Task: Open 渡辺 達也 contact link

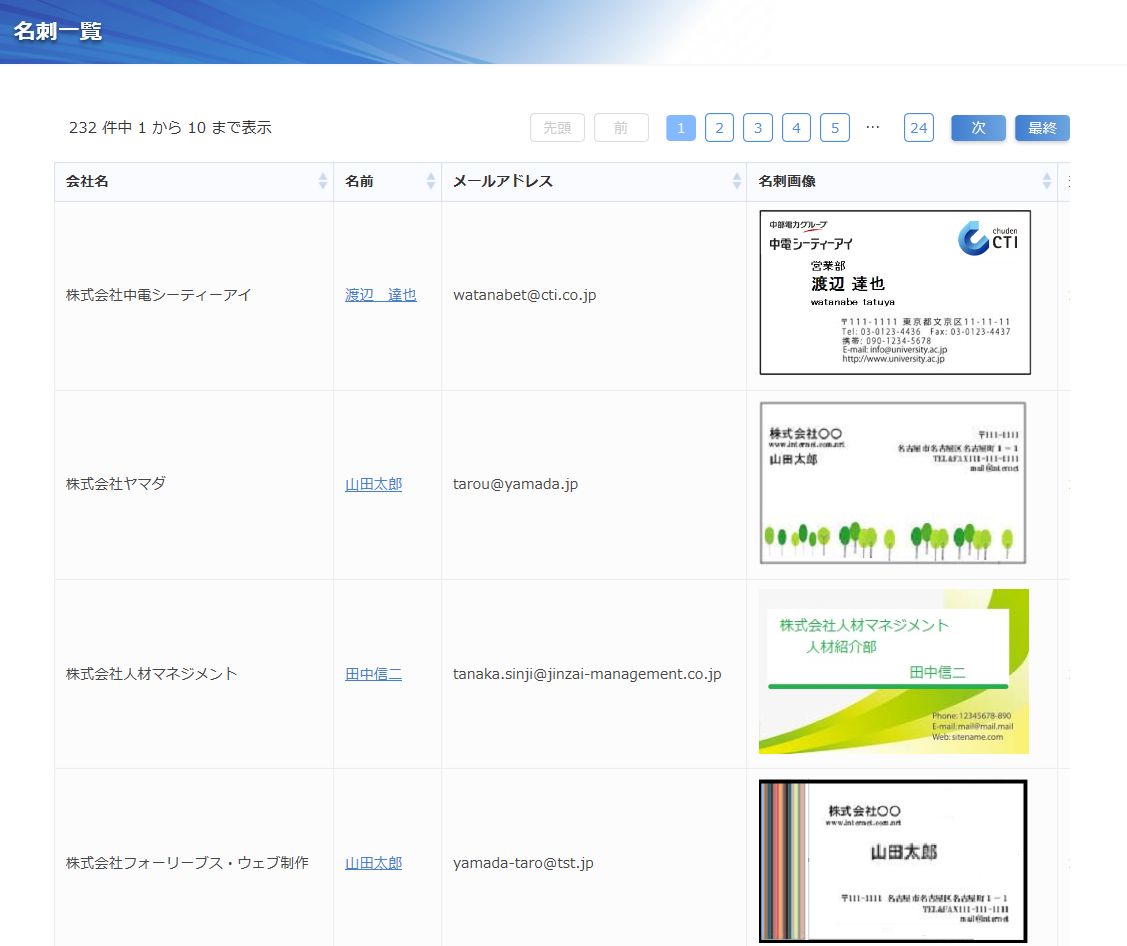Action: coord(381,295)
